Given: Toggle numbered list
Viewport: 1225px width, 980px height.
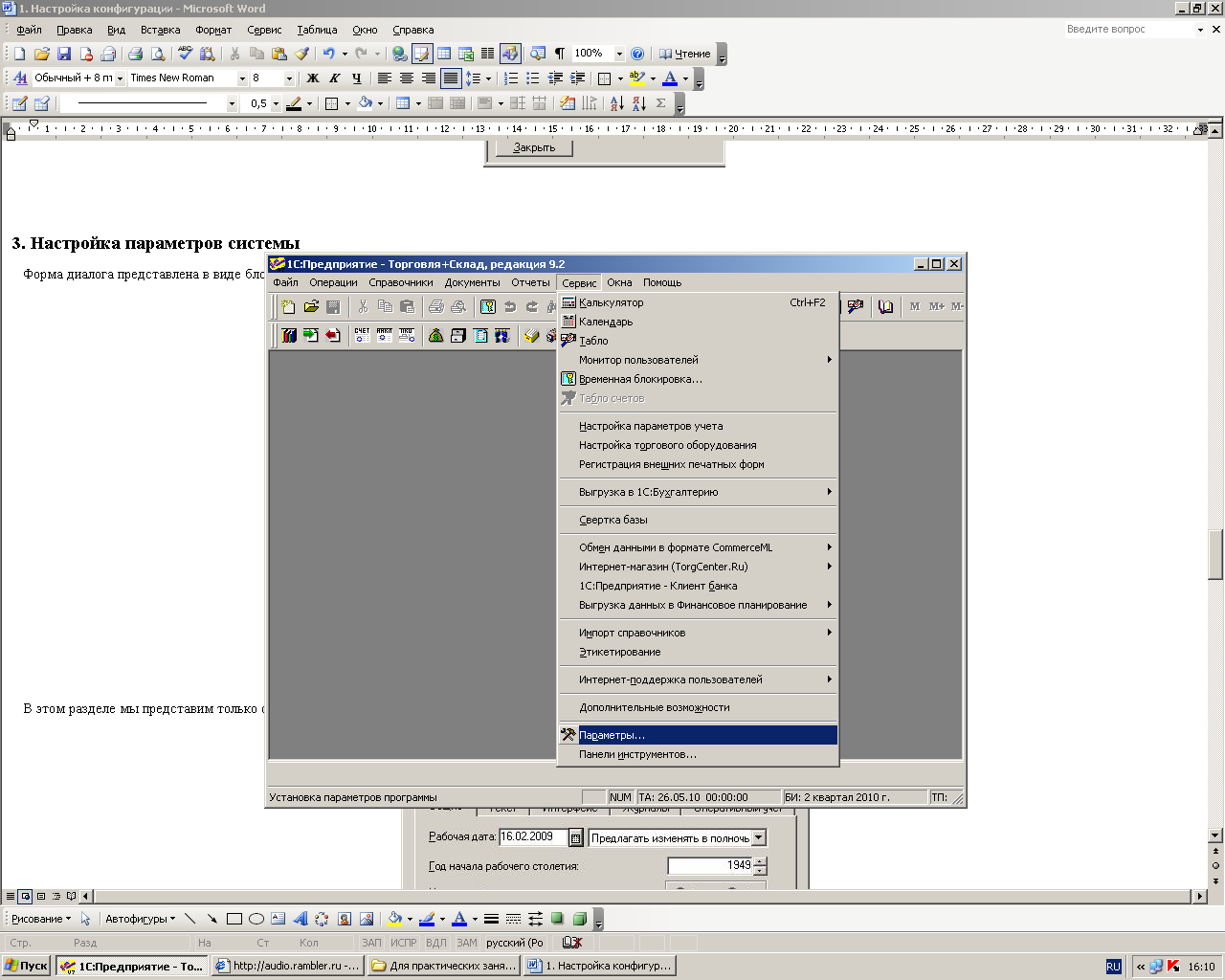Looking at the screenshot, I should (511, 78).
